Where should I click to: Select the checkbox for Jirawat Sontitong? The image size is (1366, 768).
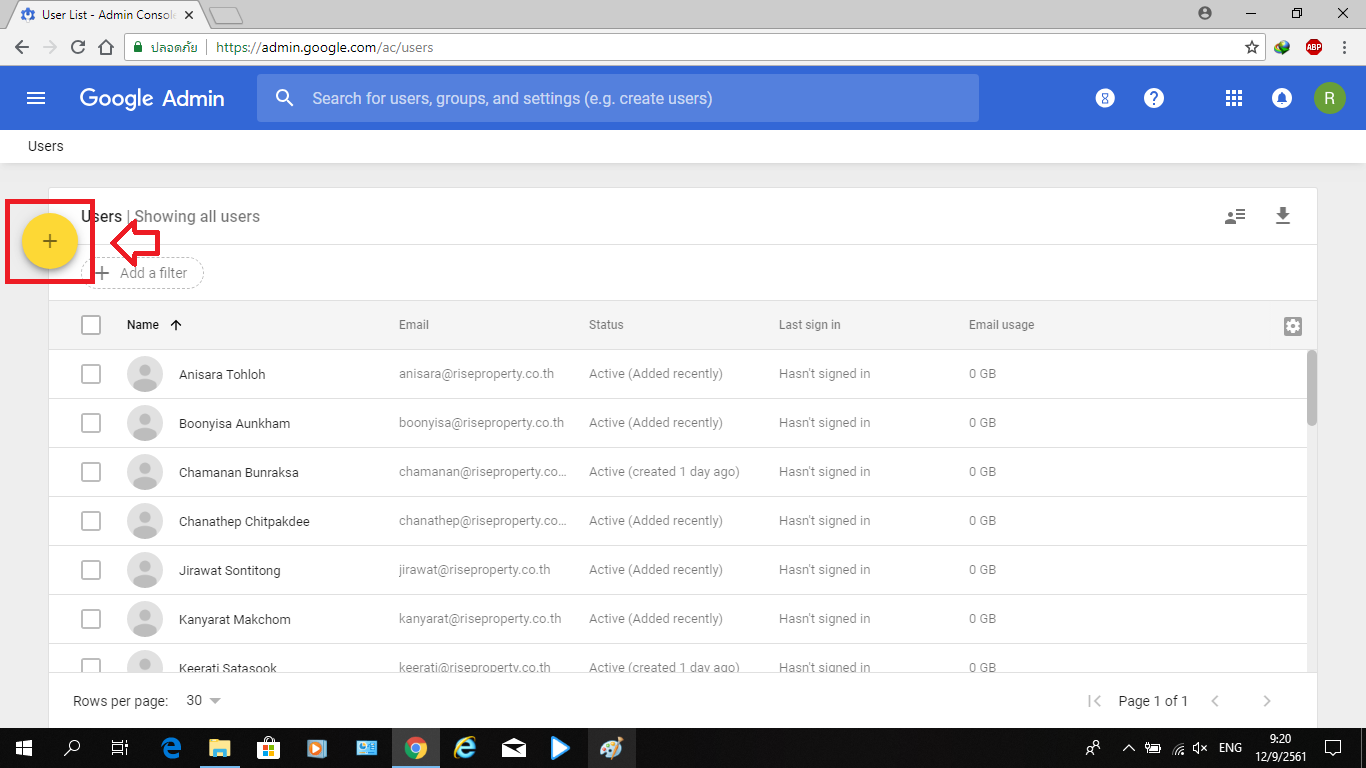click(x=91, y=570)
